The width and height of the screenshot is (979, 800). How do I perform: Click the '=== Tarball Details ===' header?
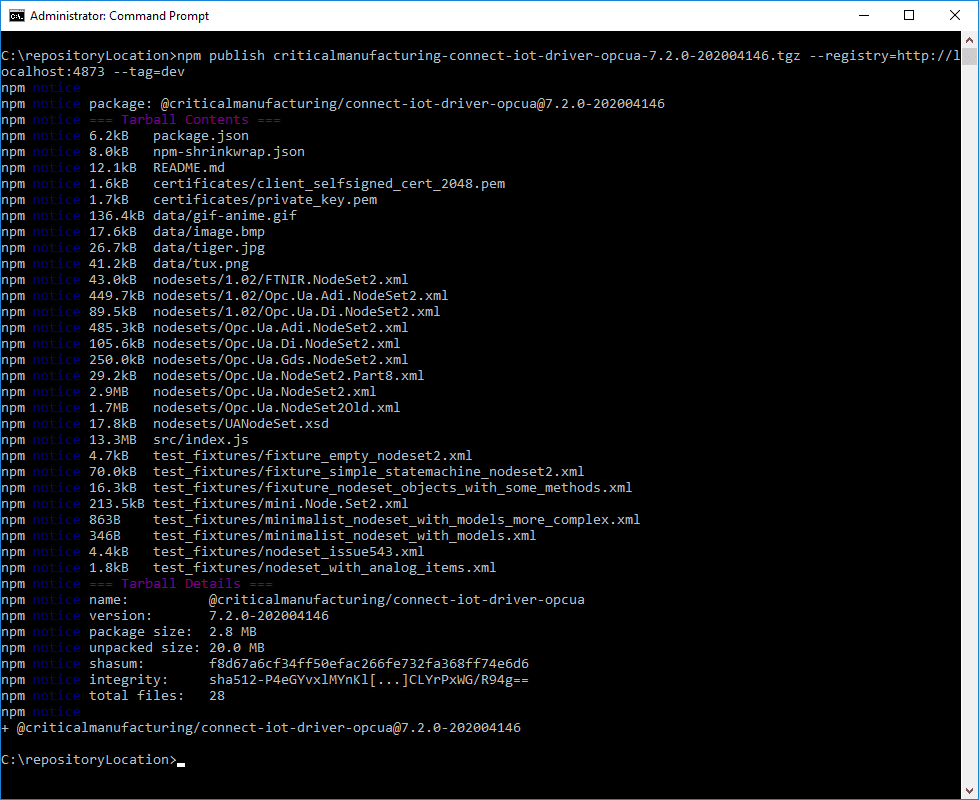[x=181, y=584]
